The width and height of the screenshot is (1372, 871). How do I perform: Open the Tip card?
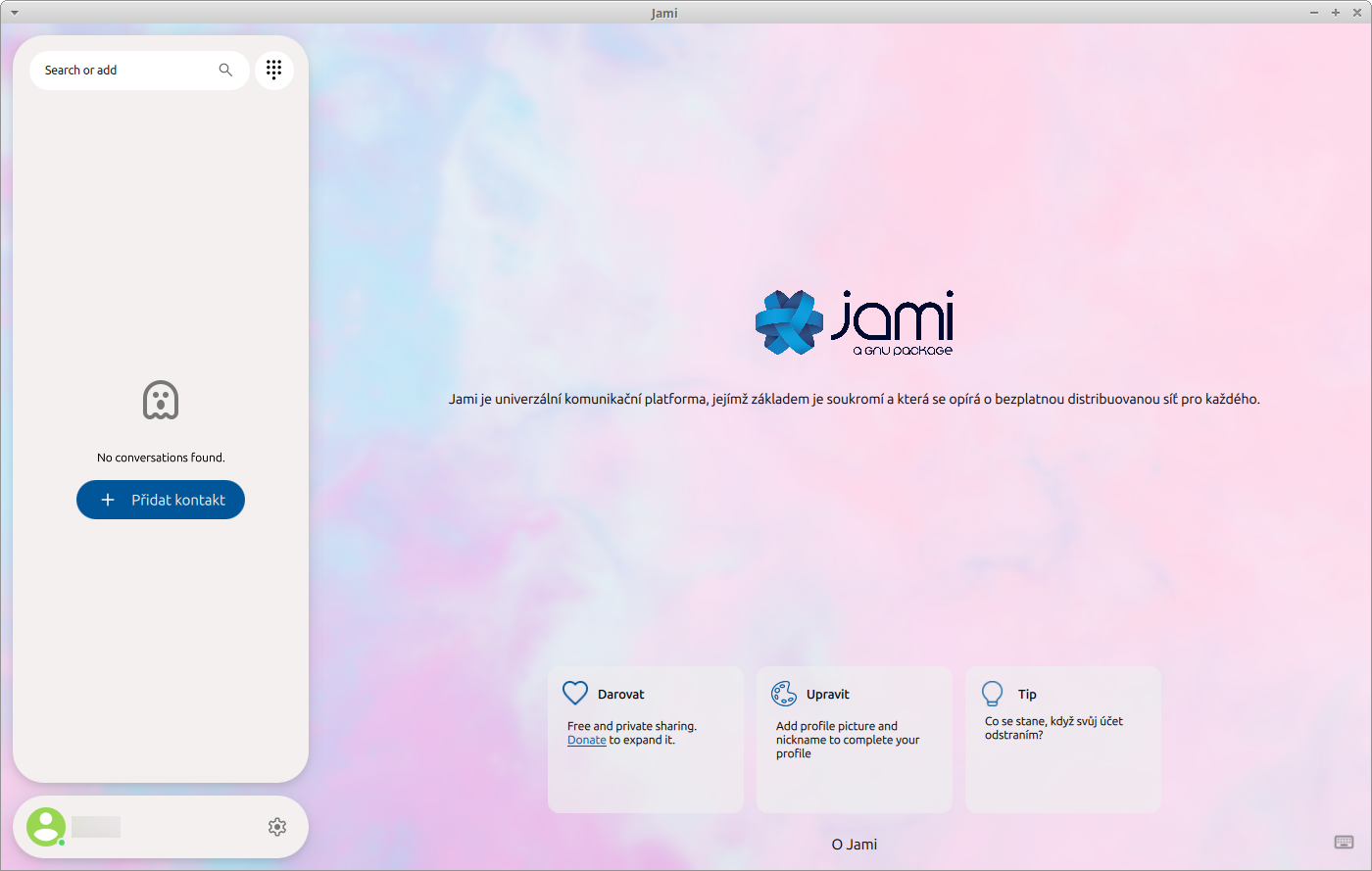[x=1063, y=740]
